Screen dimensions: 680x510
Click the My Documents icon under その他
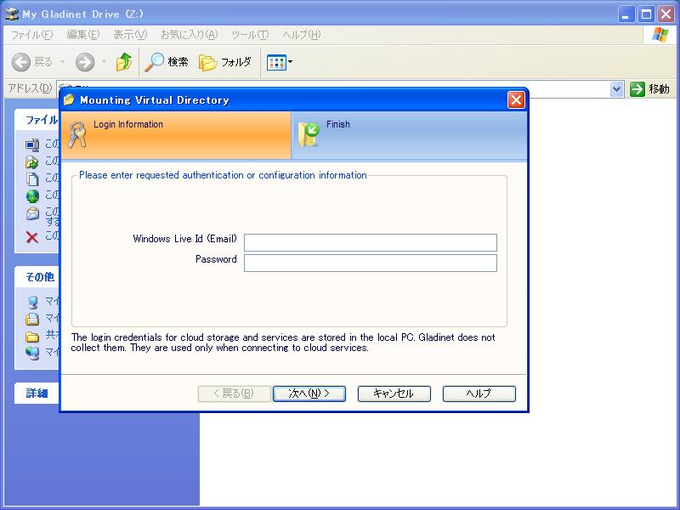(32, 319)
